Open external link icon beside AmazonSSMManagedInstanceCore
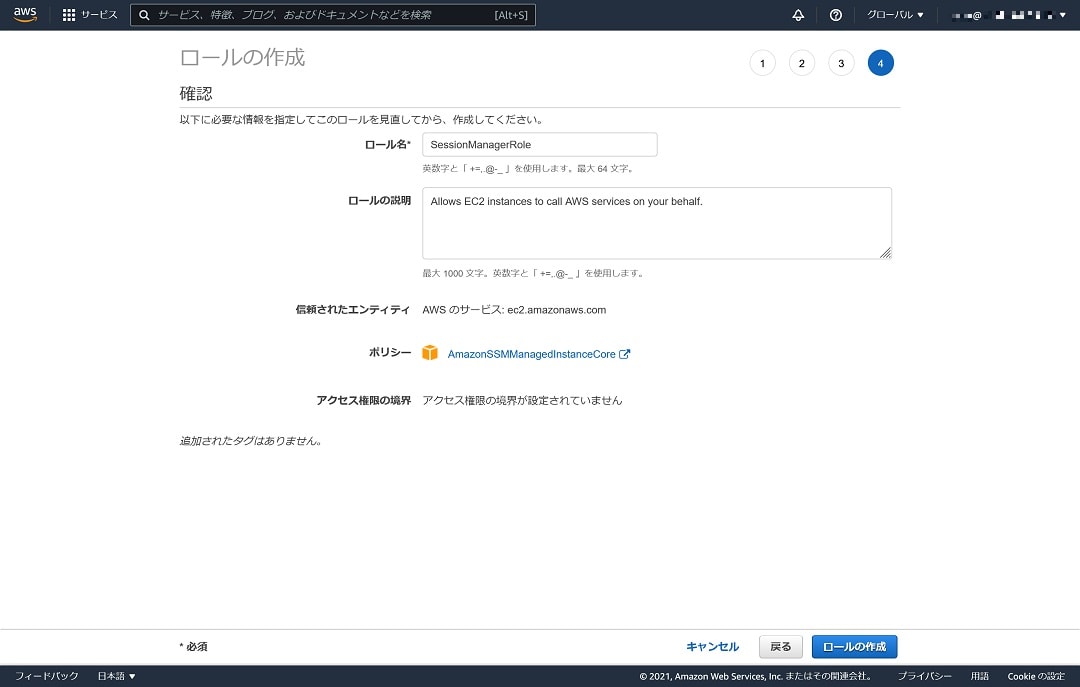The image size is (1080, 687). pos(624,353)
